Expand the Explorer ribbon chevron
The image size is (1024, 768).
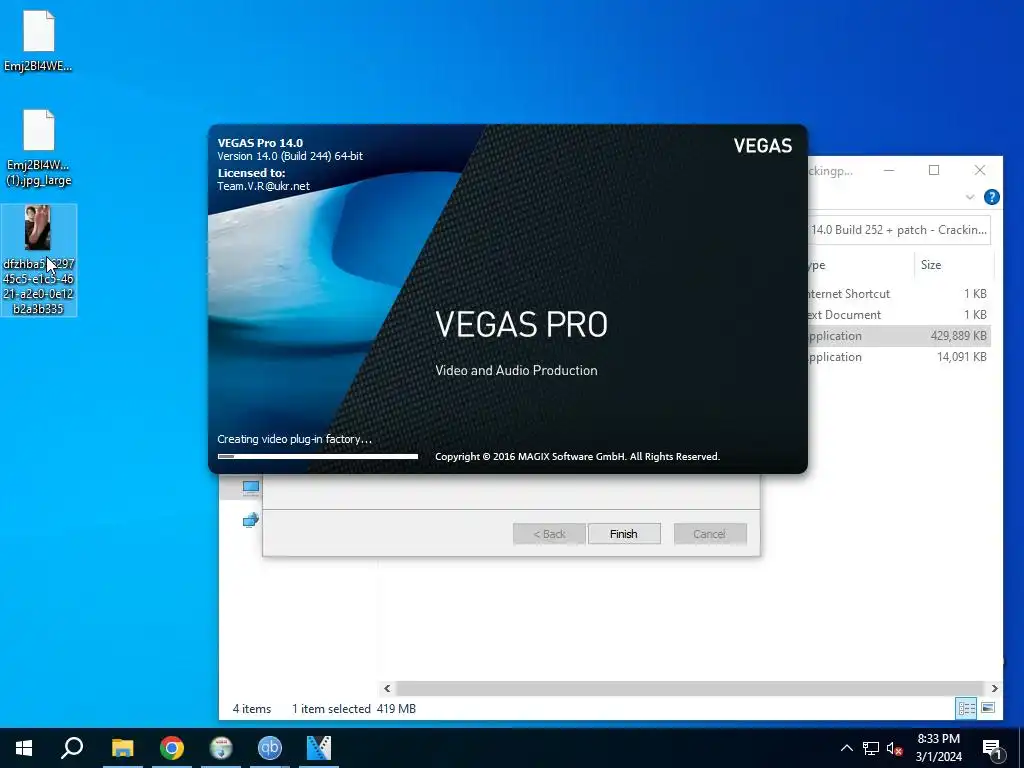pyautogui.click(x=970, y=197)
